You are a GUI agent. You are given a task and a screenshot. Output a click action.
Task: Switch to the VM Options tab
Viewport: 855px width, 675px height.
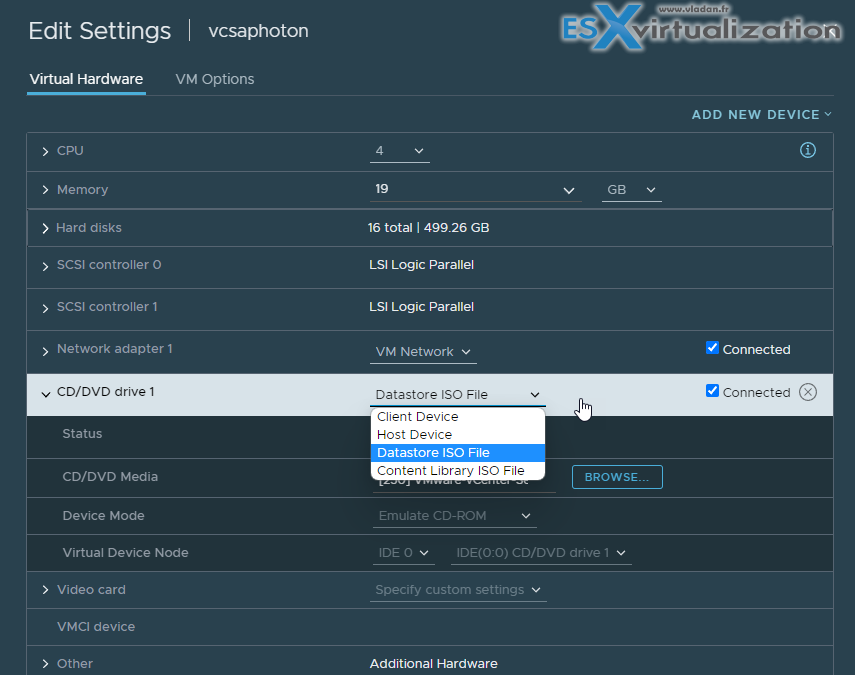(x=215, y=80)
